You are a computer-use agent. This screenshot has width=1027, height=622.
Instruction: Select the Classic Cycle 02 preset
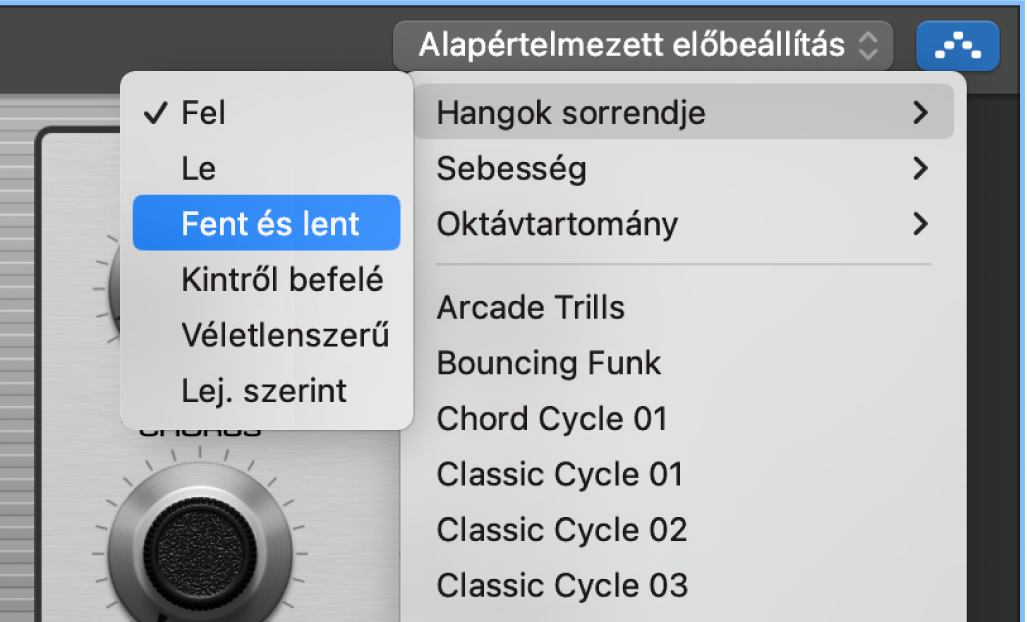click(x=561, y=529)
